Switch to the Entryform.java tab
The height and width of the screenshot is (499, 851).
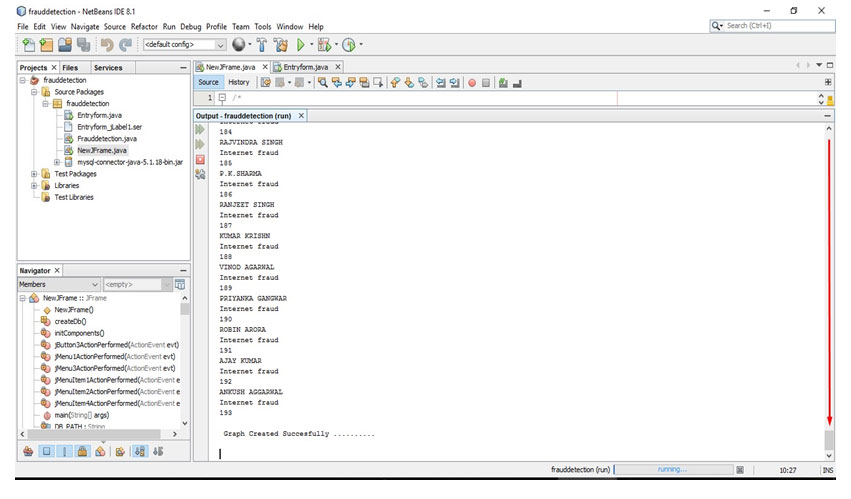pos(305,67)
